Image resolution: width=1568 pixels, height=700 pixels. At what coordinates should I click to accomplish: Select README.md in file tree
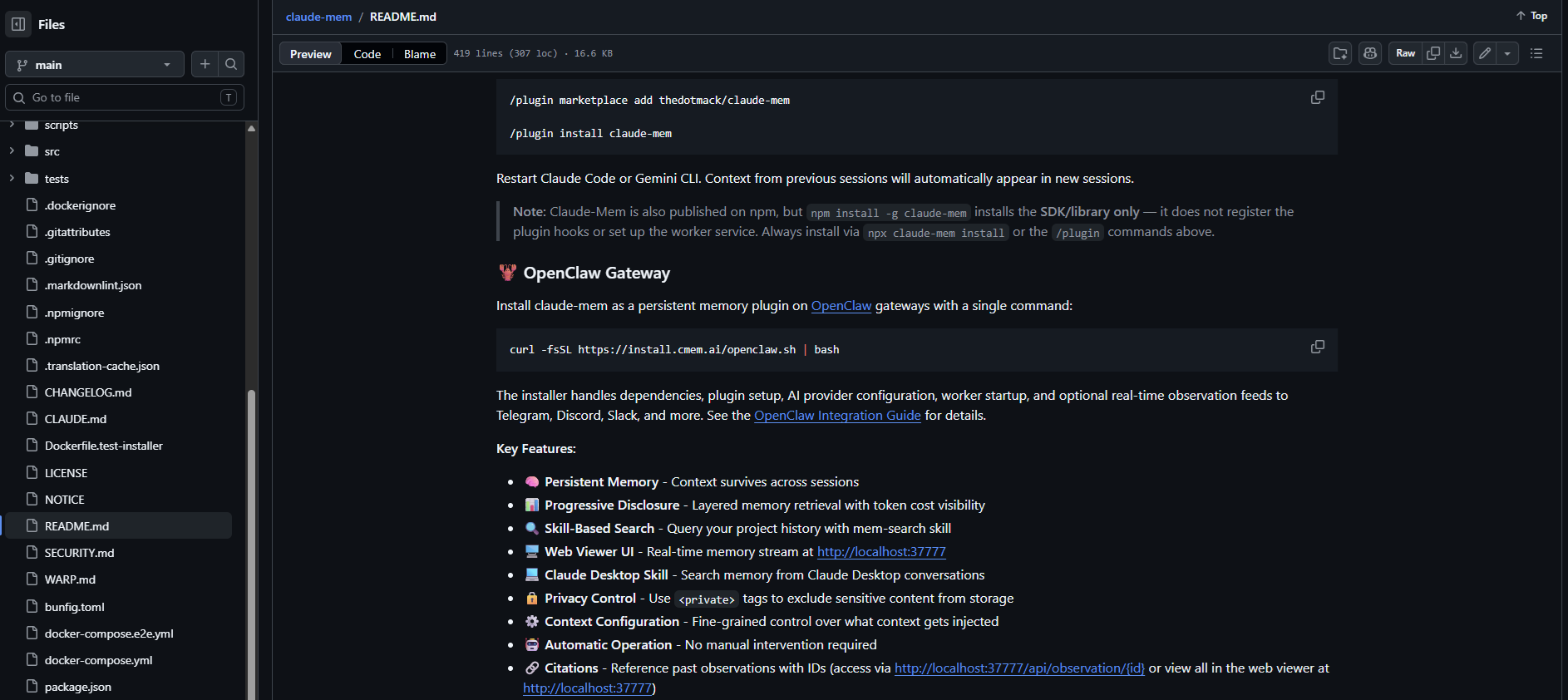119,526
